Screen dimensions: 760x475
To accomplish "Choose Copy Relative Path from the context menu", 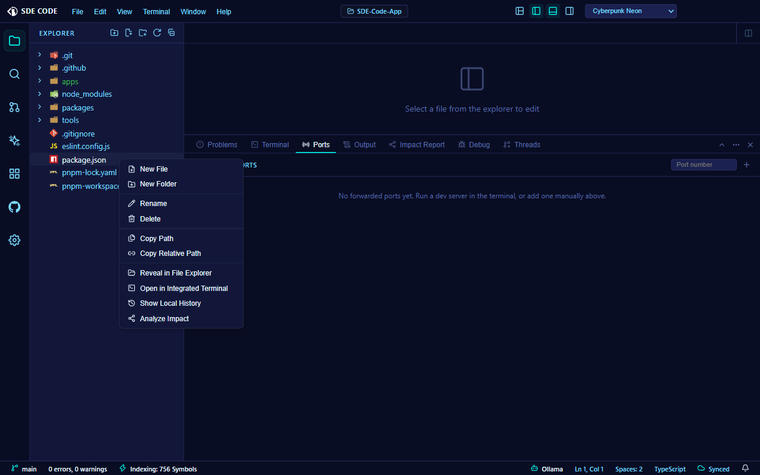I will [181, 253].
